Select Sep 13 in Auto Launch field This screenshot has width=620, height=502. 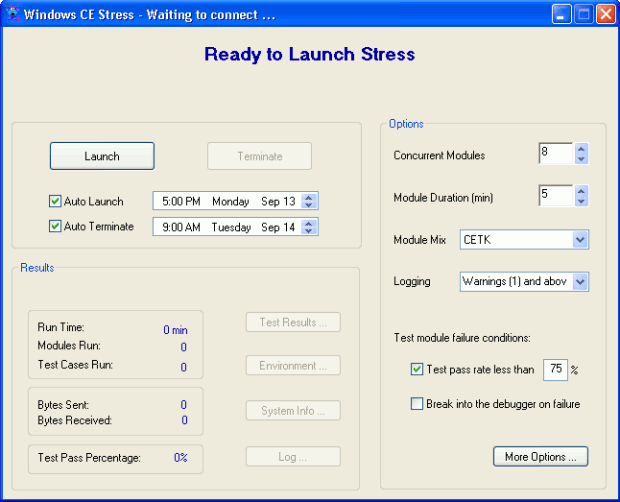(x=278, y=202)
